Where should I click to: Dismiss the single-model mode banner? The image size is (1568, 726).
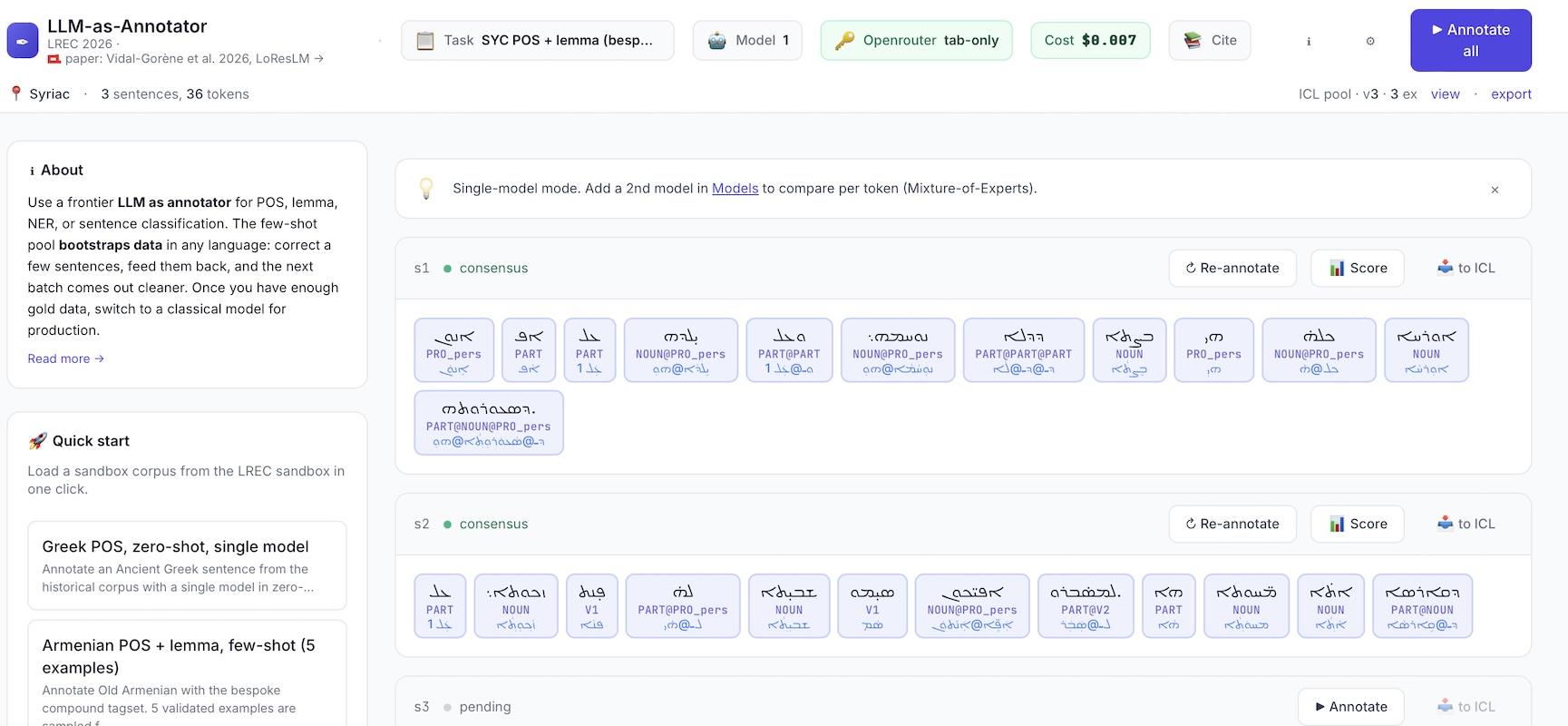1495,190
